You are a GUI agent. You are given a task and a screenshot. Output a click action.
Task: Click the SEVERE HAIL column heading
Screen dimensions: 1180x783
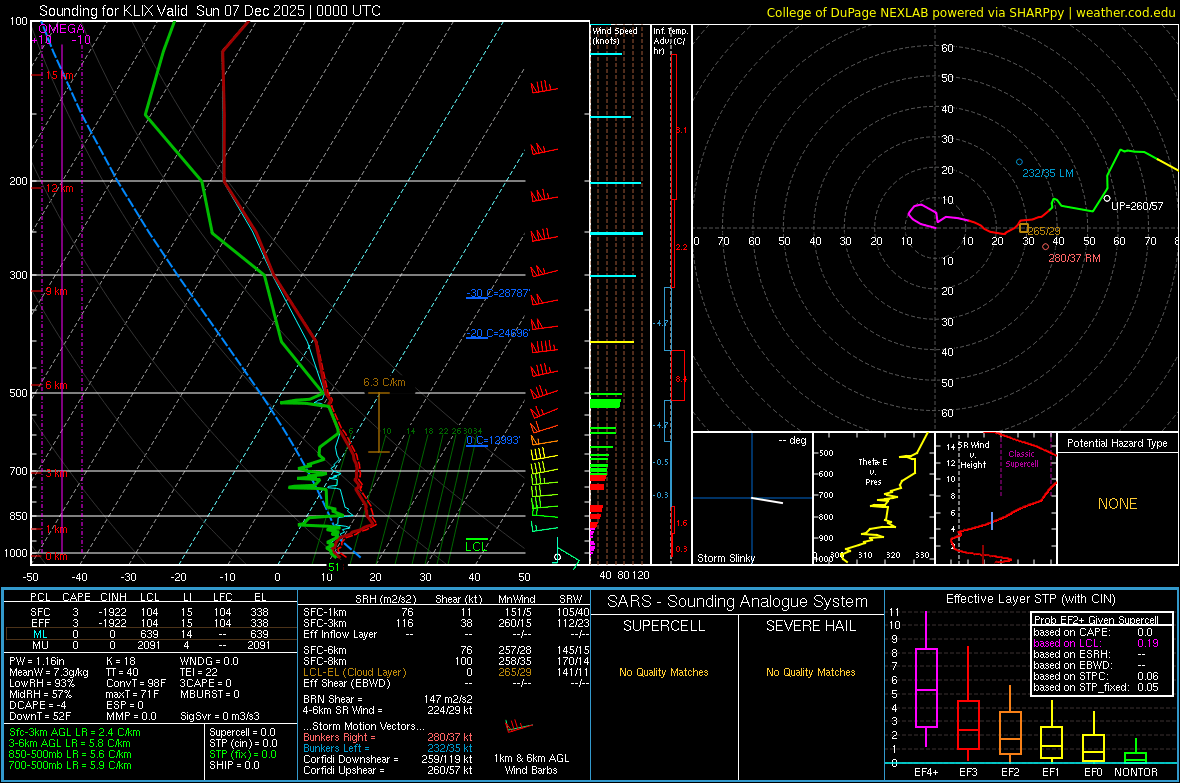pos(810,626)
